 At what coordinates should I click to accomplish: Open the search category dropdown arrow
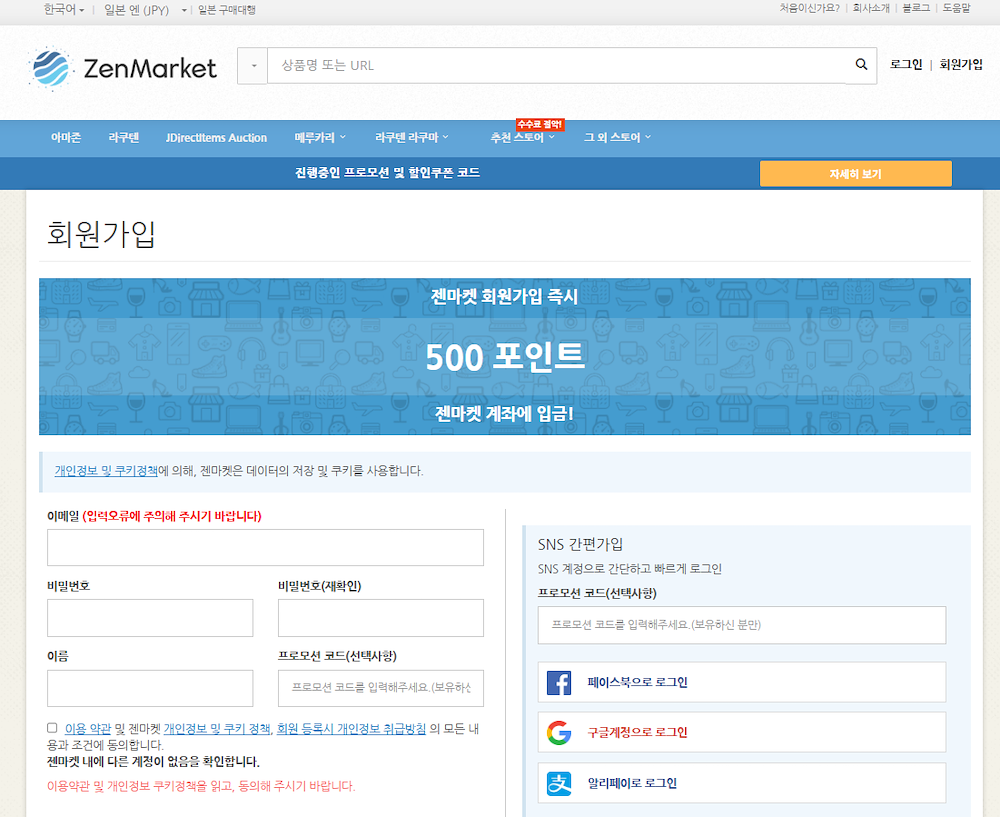tap(253, 66)
